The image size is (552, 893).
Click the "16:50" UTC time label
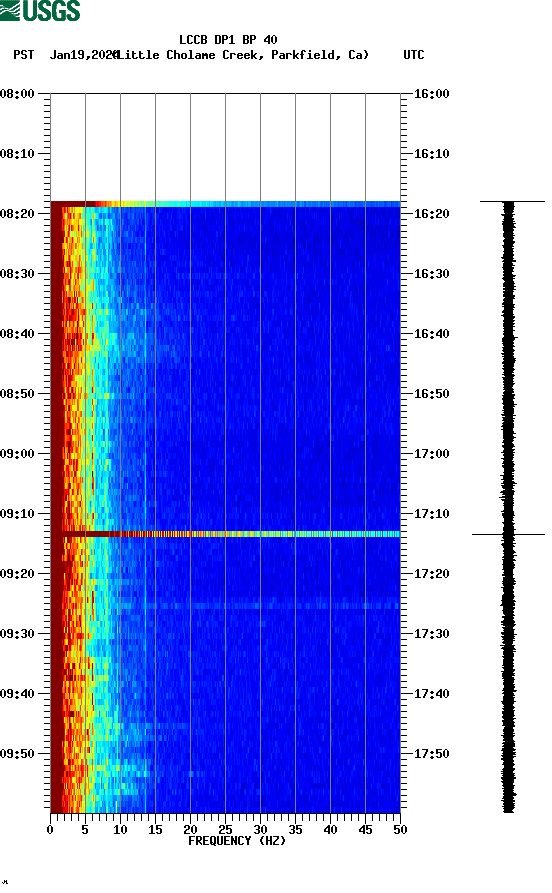431,394
